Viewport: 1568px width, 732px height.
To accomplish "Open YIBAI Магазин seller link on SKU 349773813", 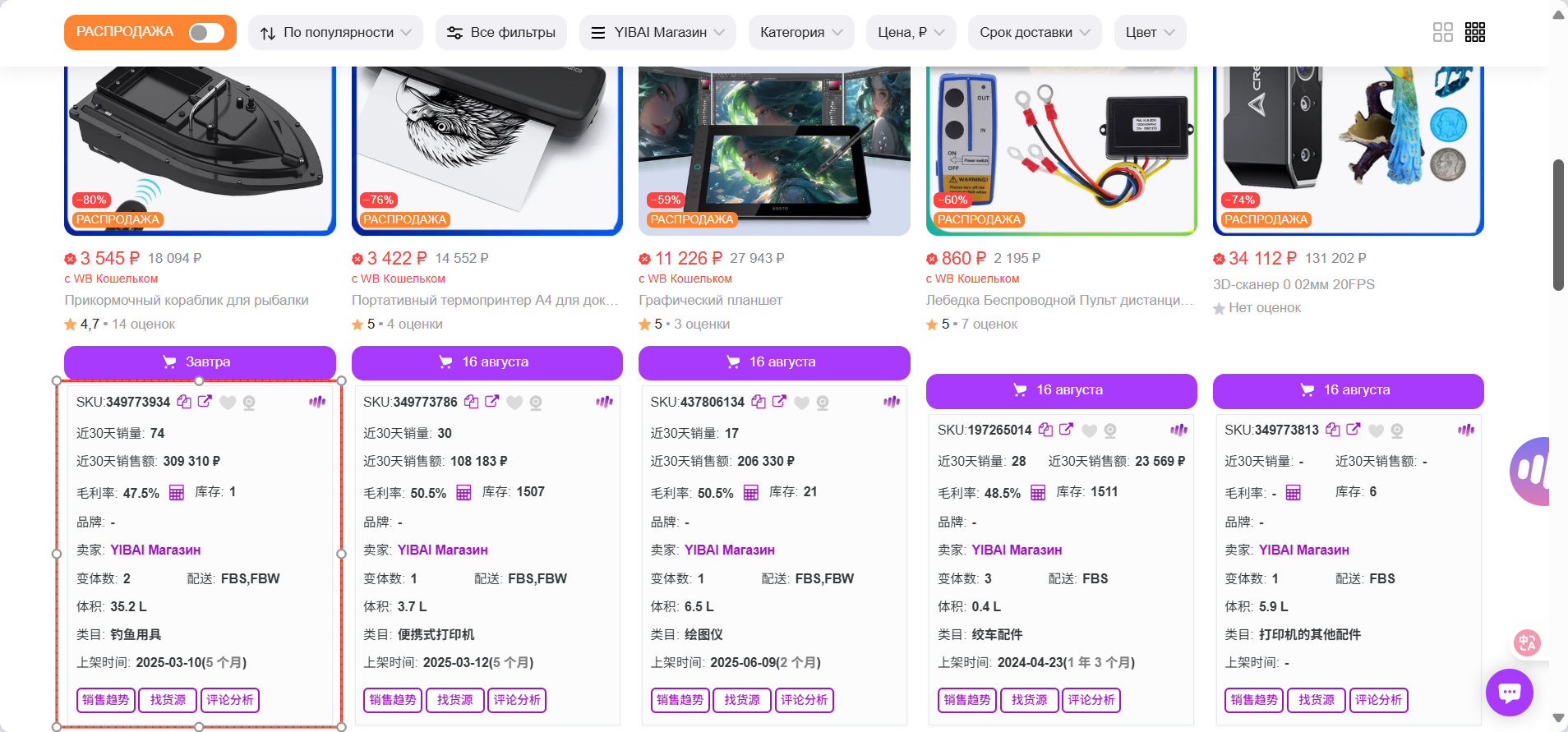I will click(x=1303, y=550).
